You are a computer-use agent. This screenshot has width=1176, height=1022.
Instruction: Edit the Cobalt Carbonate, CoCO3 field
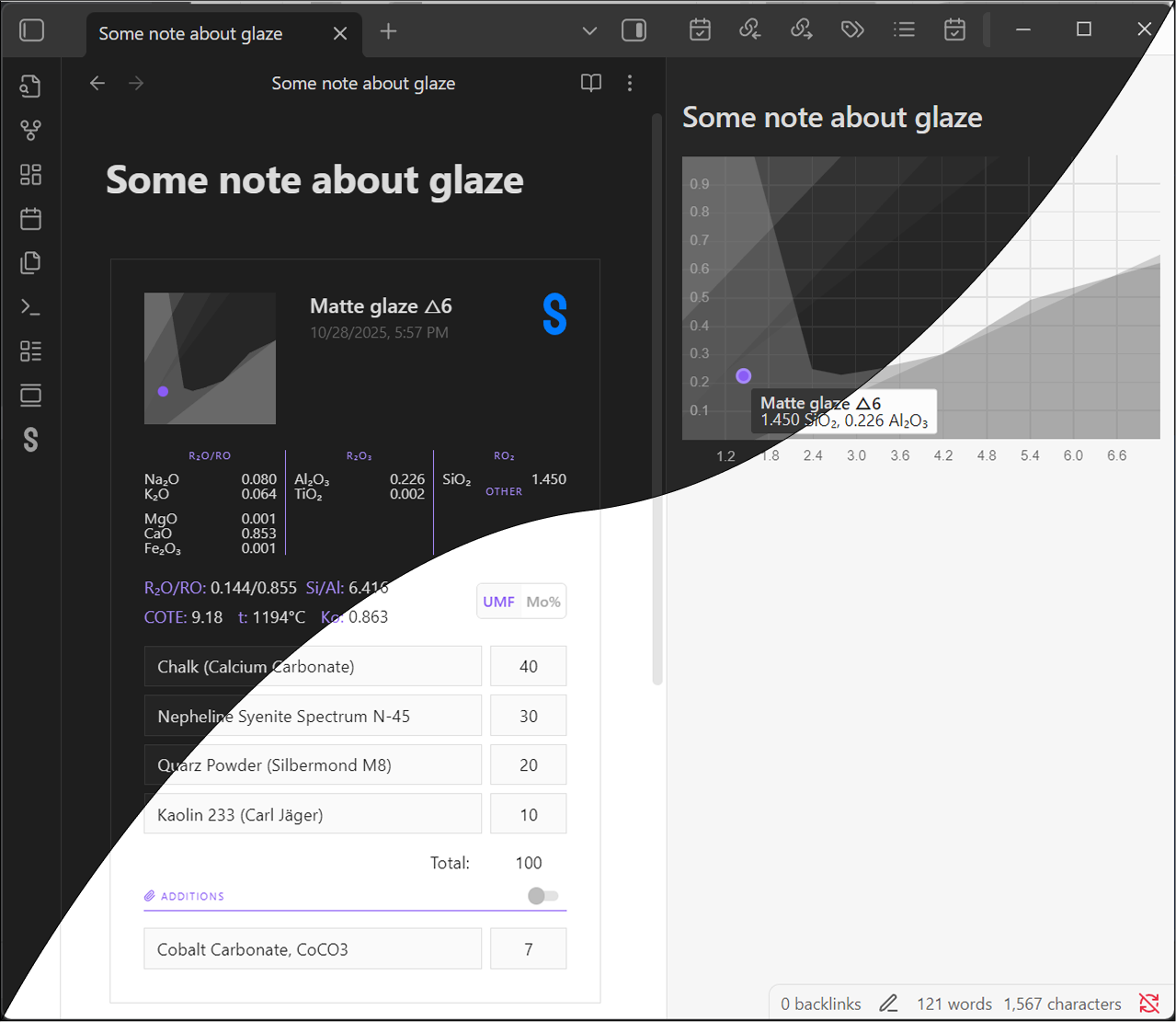pyautogui.click(x=313, y=949)
